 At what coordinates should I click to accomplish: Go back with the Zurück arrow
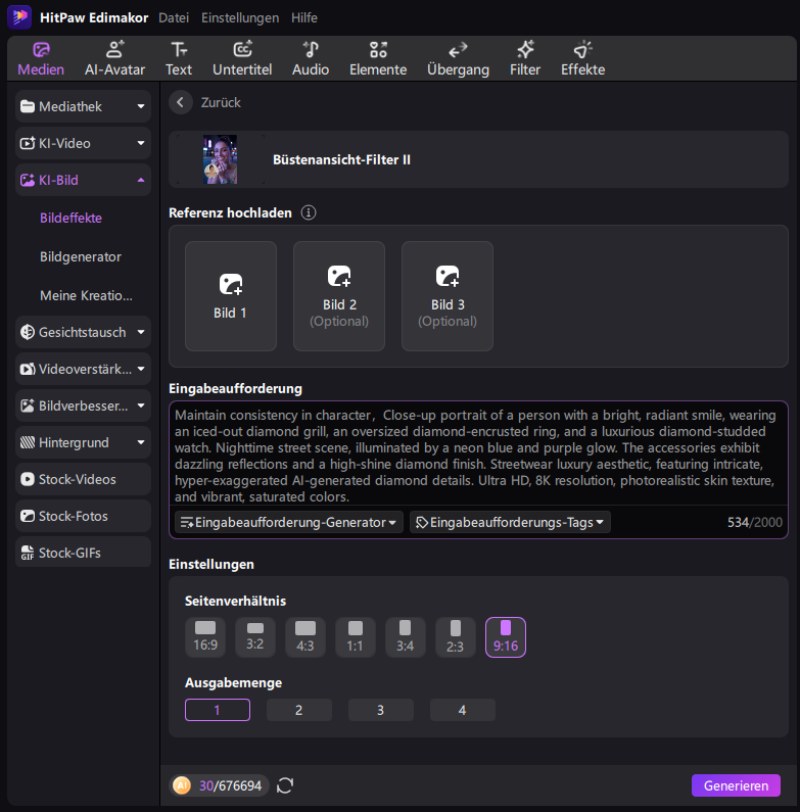(x=181, y=102)
